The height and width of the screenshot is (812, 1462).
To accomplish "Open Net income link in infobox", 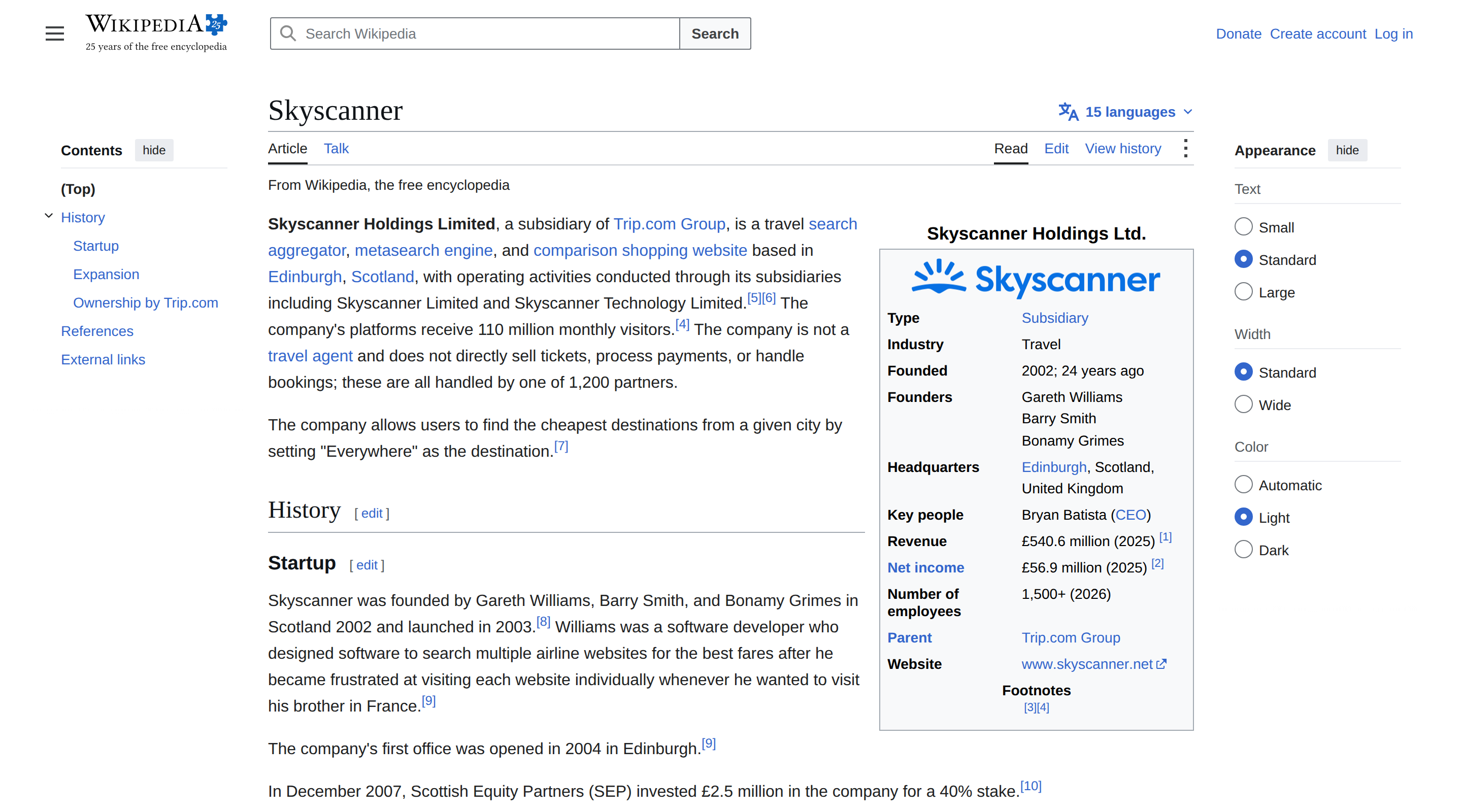I will (925, 567).
